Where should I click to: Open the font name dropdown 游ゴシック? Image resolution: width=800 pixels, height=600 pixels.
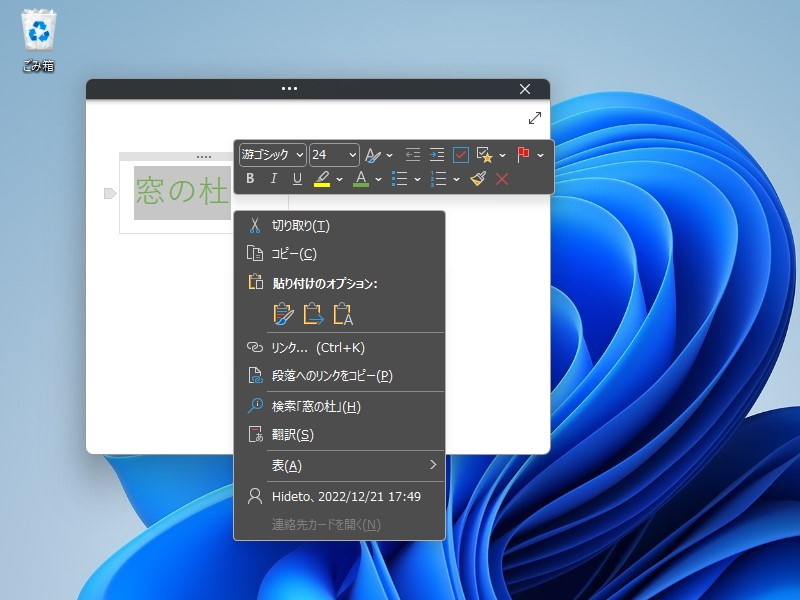click(272, 155)
